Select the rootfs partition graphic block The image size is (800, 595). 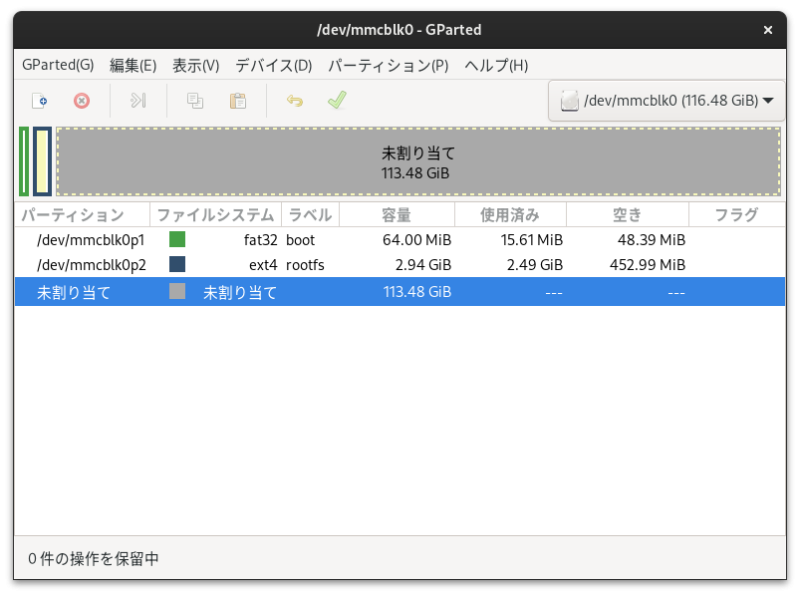pos(42,161)
